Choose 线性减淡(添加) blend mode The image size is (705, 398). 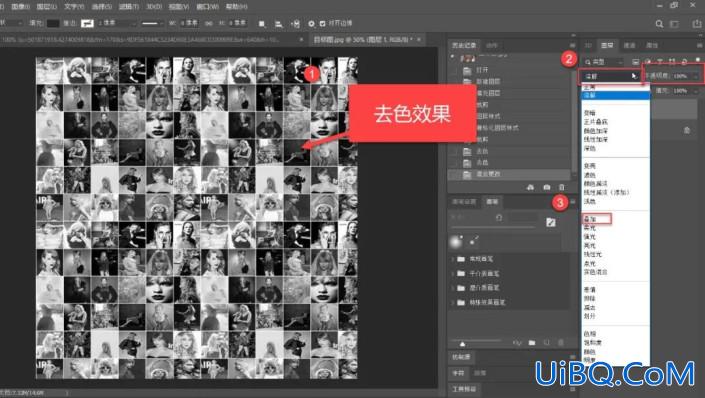607,192
